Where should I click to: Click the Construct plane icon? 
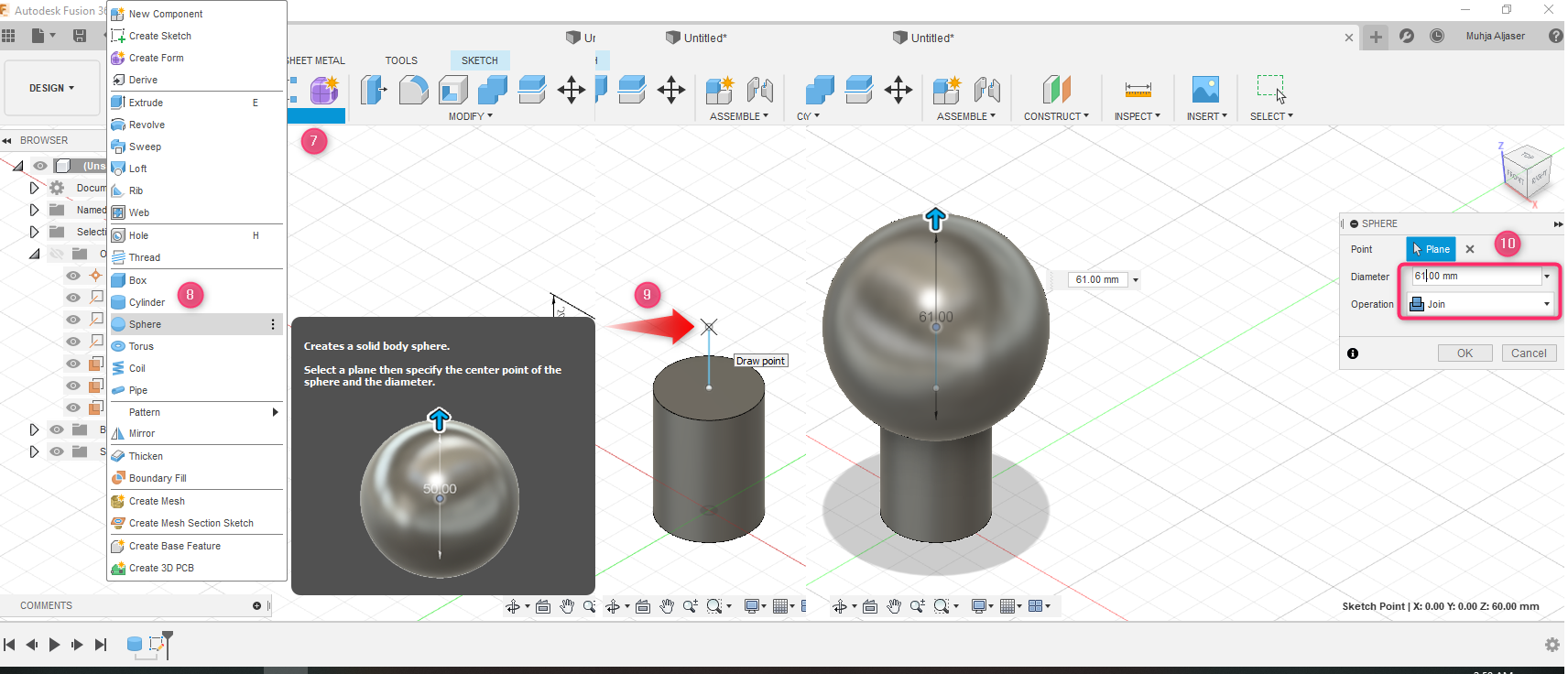1056,90
